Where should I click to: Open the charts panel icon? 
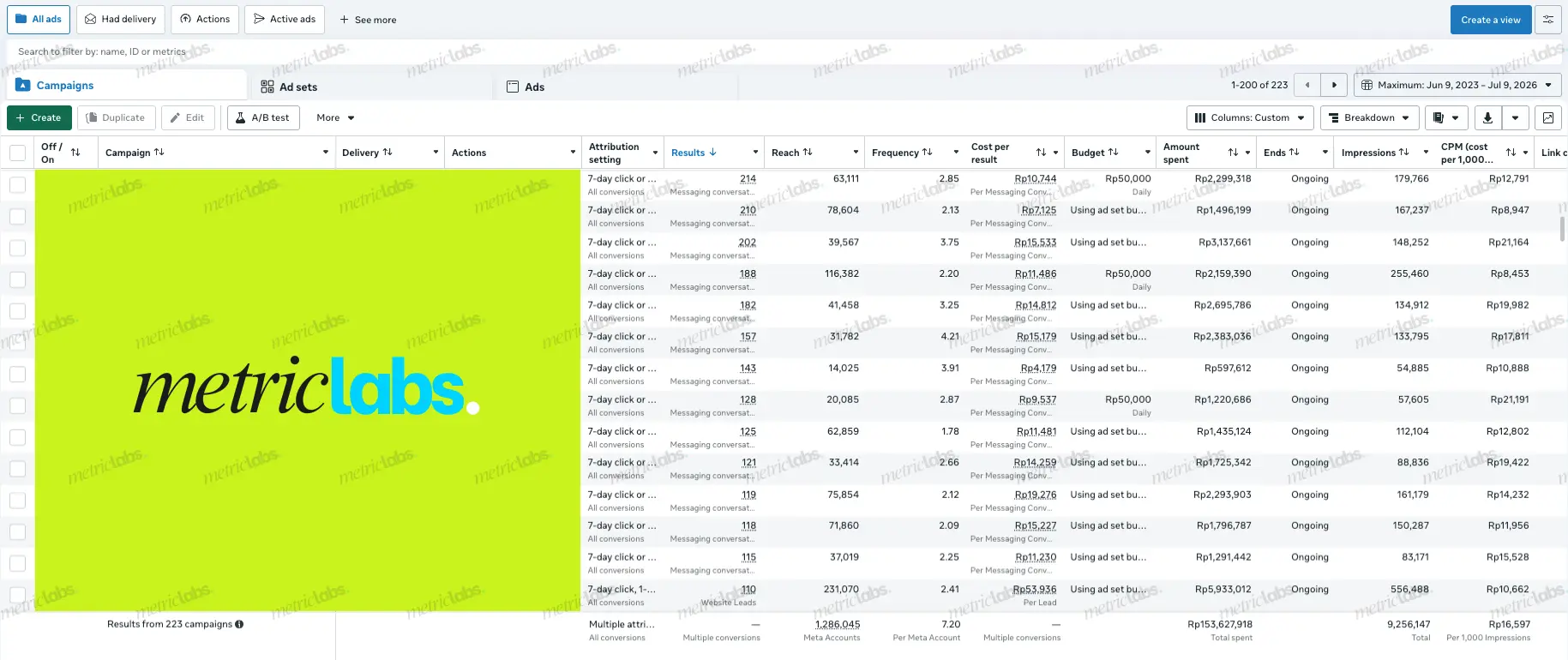click(1548, 118)
